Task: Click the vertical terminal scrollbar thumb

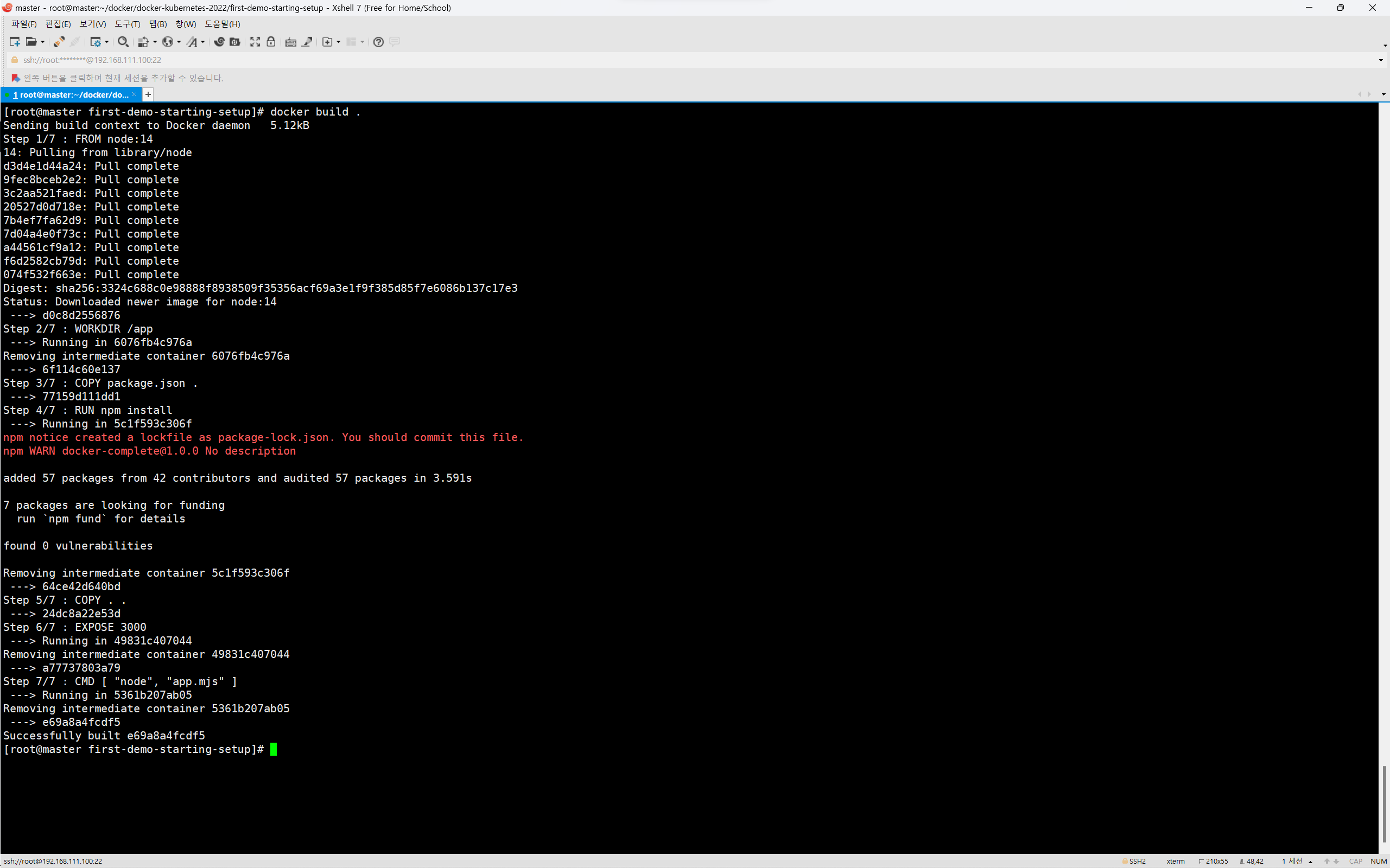Action: point(1384,803)
